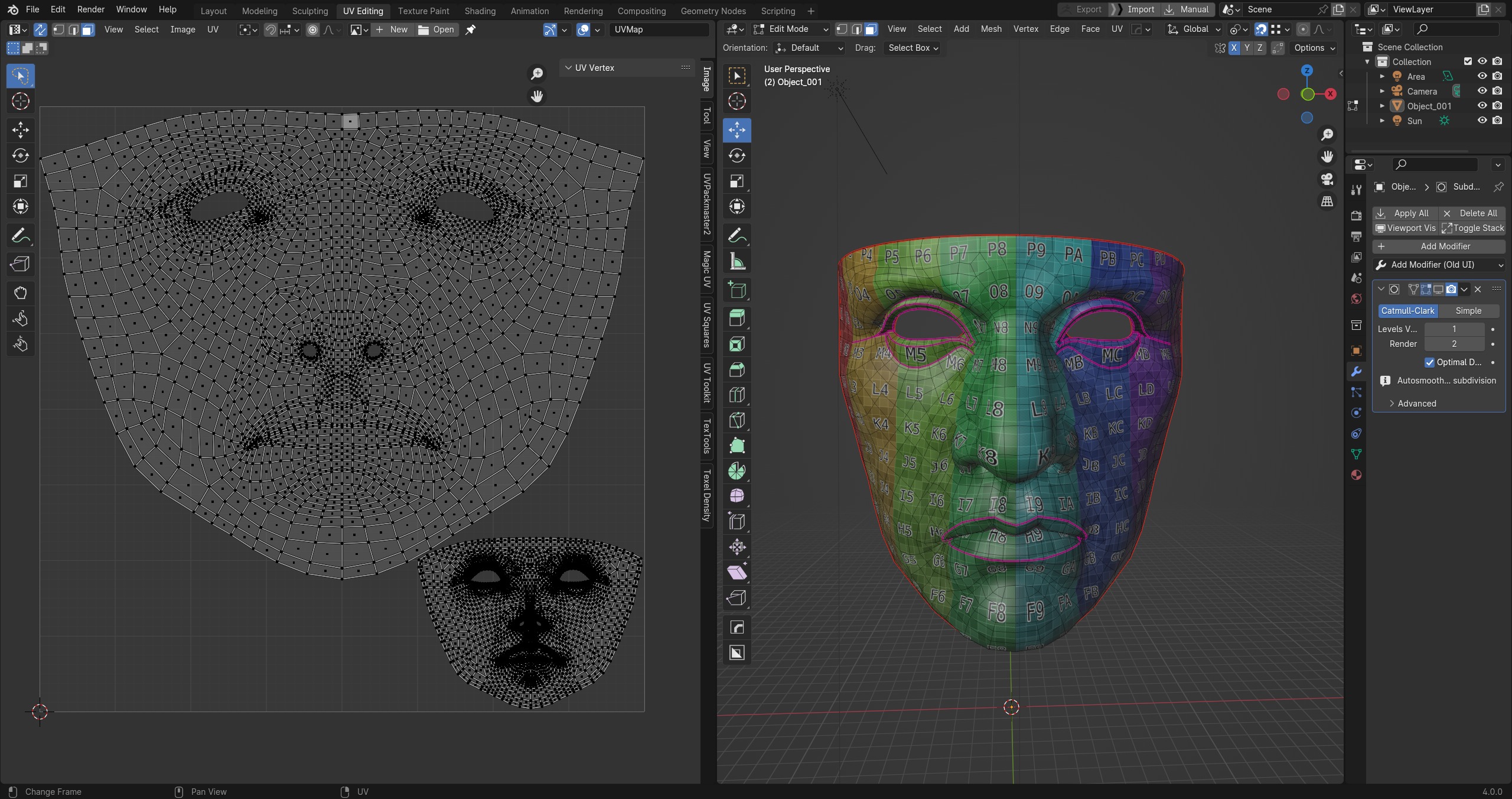Toggle the Optimal Display checkbox

point(1429,362)
